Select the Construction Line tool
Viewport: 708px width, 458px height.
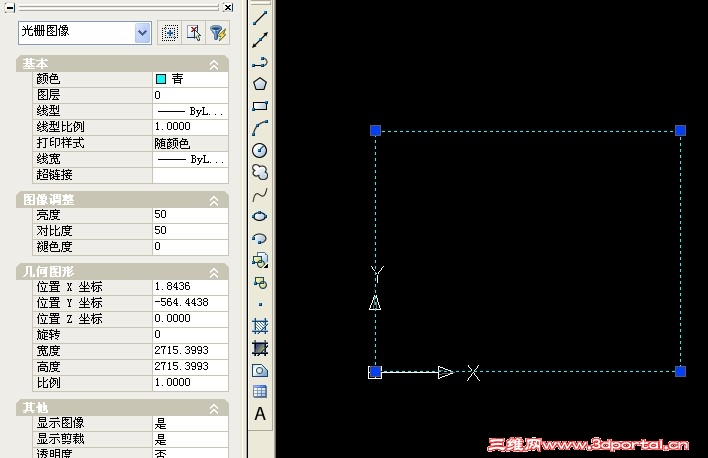click(260, 40)
